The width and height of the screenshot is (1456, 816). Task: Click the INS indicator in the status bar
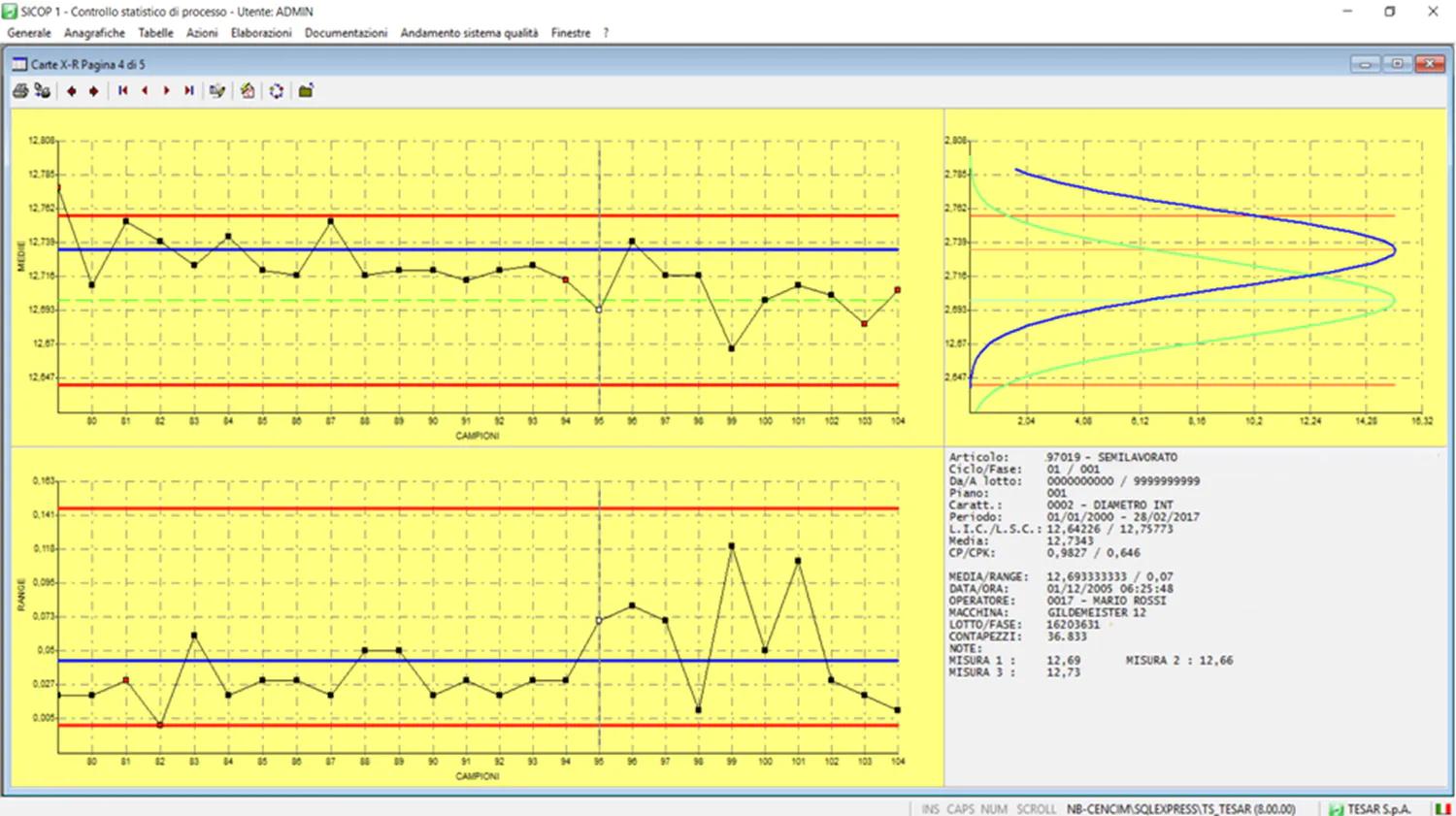click(x=930, y=809)
